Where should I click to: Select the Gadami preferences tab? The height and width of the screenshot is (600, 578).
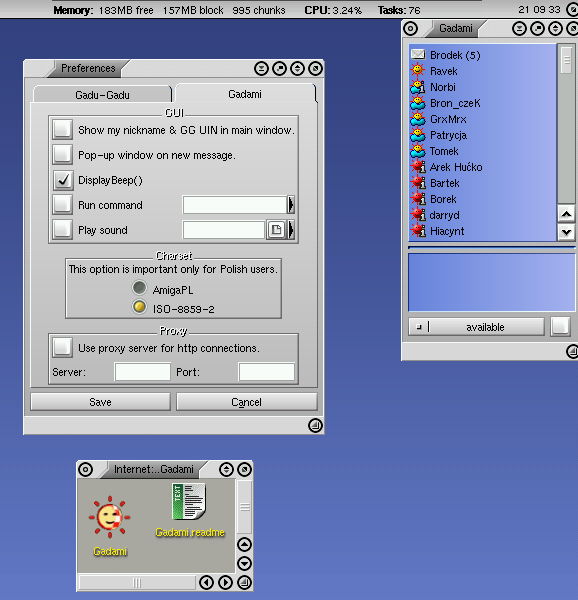pyautogui.click(x=245, y=94)
